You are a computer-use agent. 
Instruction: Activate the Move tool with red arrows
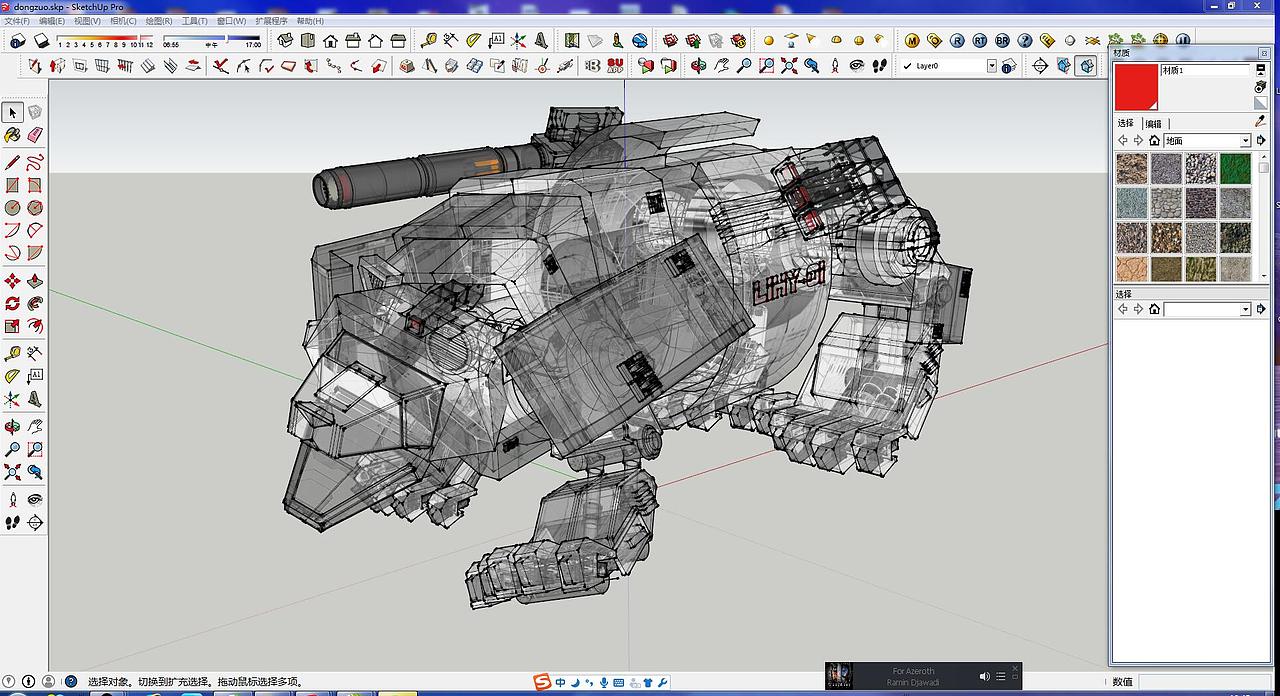tap(12, 281)
